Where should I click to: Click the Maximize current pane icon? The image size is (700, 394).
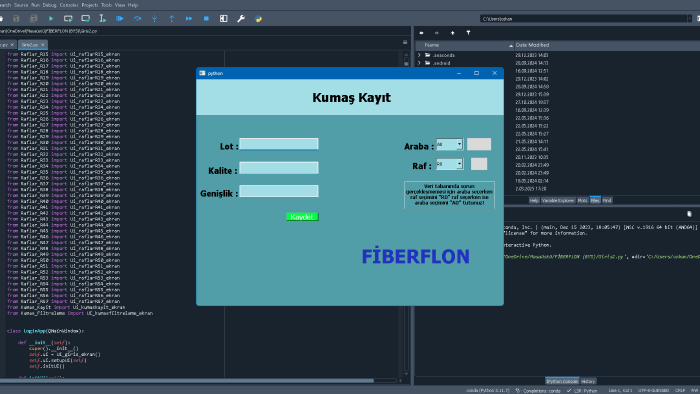tap(224, 19)
